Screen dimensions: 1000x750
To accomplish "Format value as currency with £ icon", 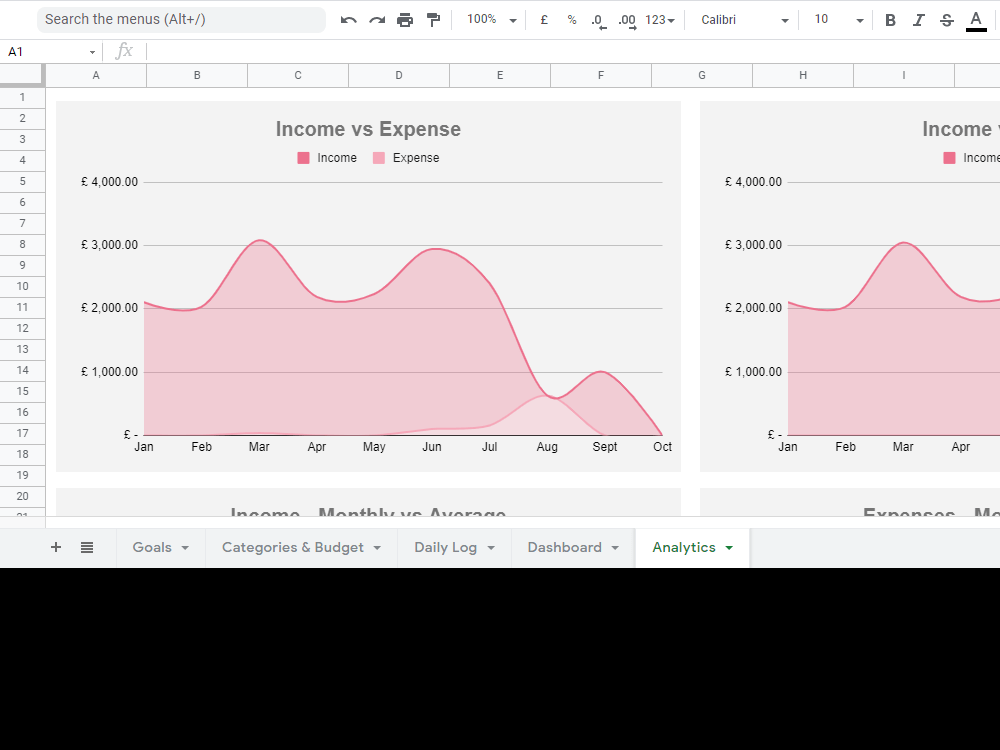I will (544, 19).
